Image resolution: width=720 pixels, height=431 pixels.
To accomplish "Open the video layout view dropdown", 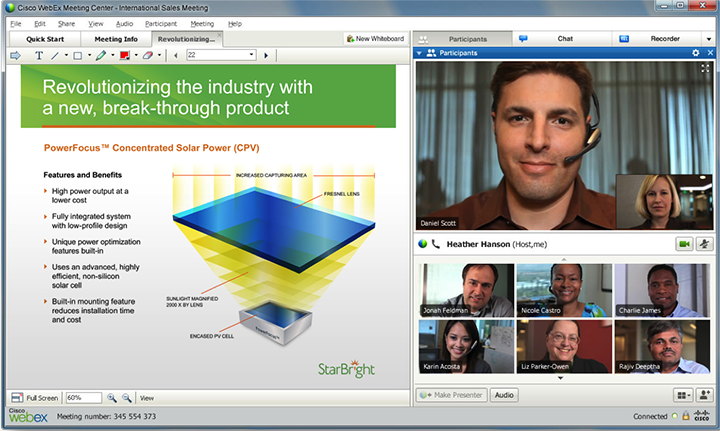I will click(x=684, y=395).
